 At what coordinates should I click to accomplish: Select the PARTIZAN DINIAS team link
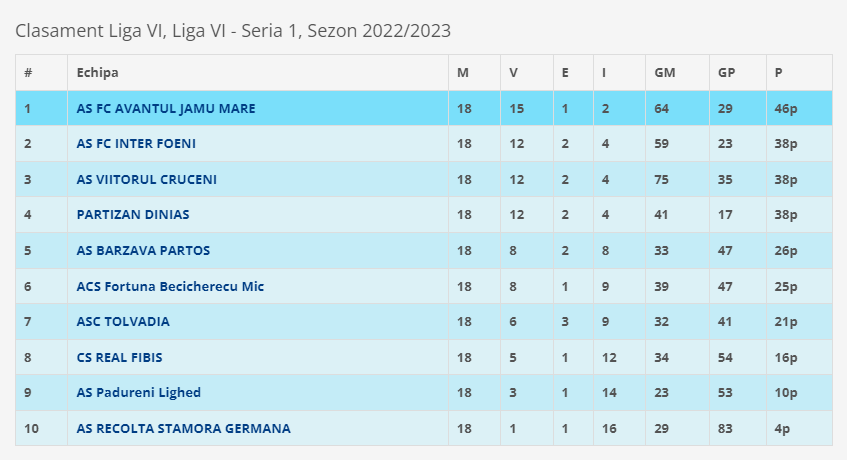point(133,214)
